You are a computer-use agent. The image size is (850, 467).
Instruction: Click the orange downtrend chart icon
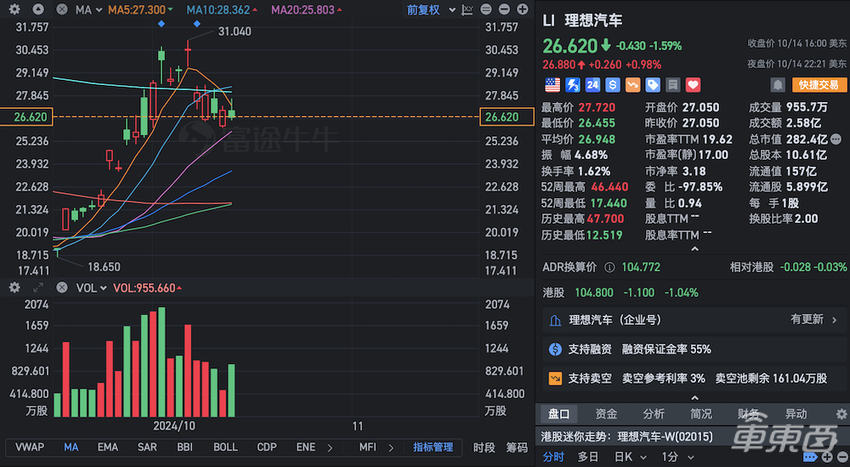pos(630,85)
